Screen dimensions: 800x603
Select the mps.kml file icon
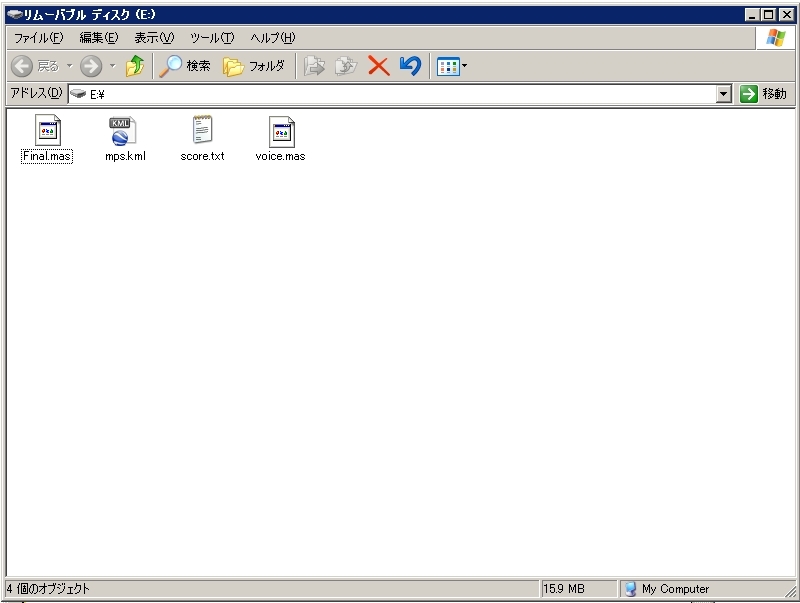coord(122,131)
